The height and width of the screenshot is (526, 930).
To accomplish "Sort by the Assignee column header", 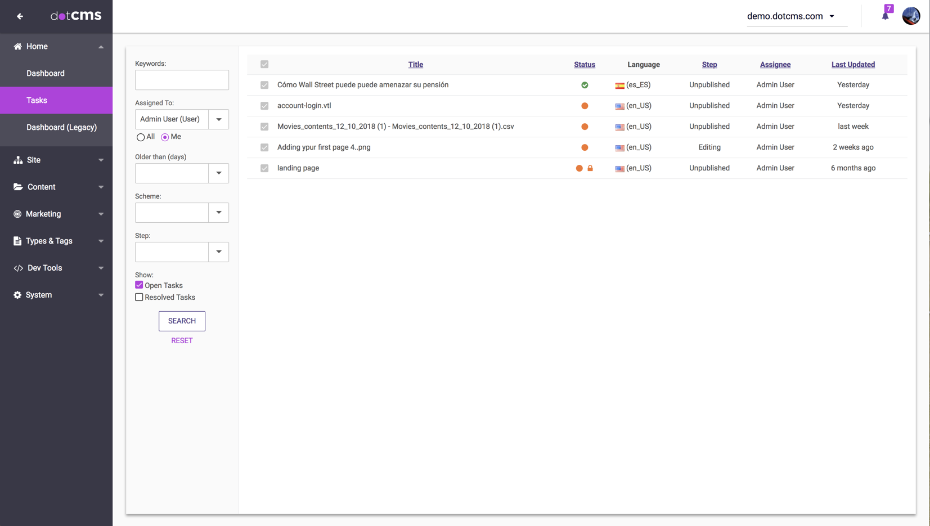I will (775, 65).
